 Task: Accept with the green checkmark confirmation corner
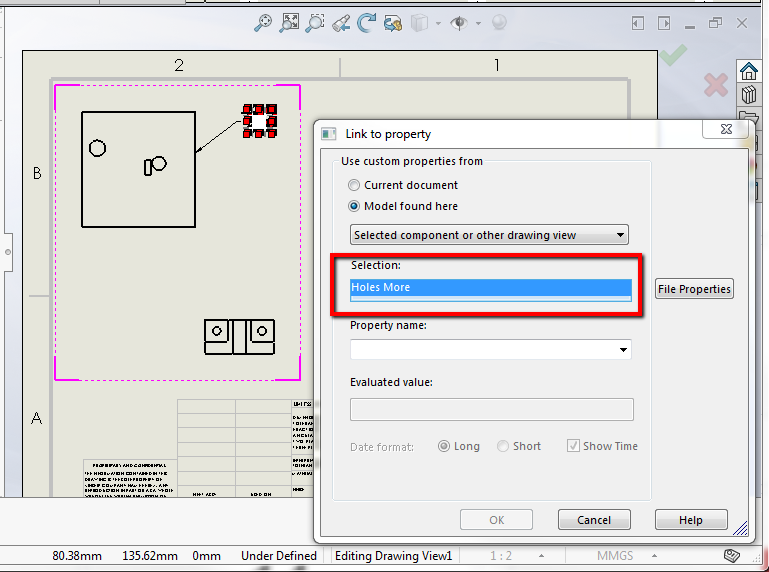point(673,54)
